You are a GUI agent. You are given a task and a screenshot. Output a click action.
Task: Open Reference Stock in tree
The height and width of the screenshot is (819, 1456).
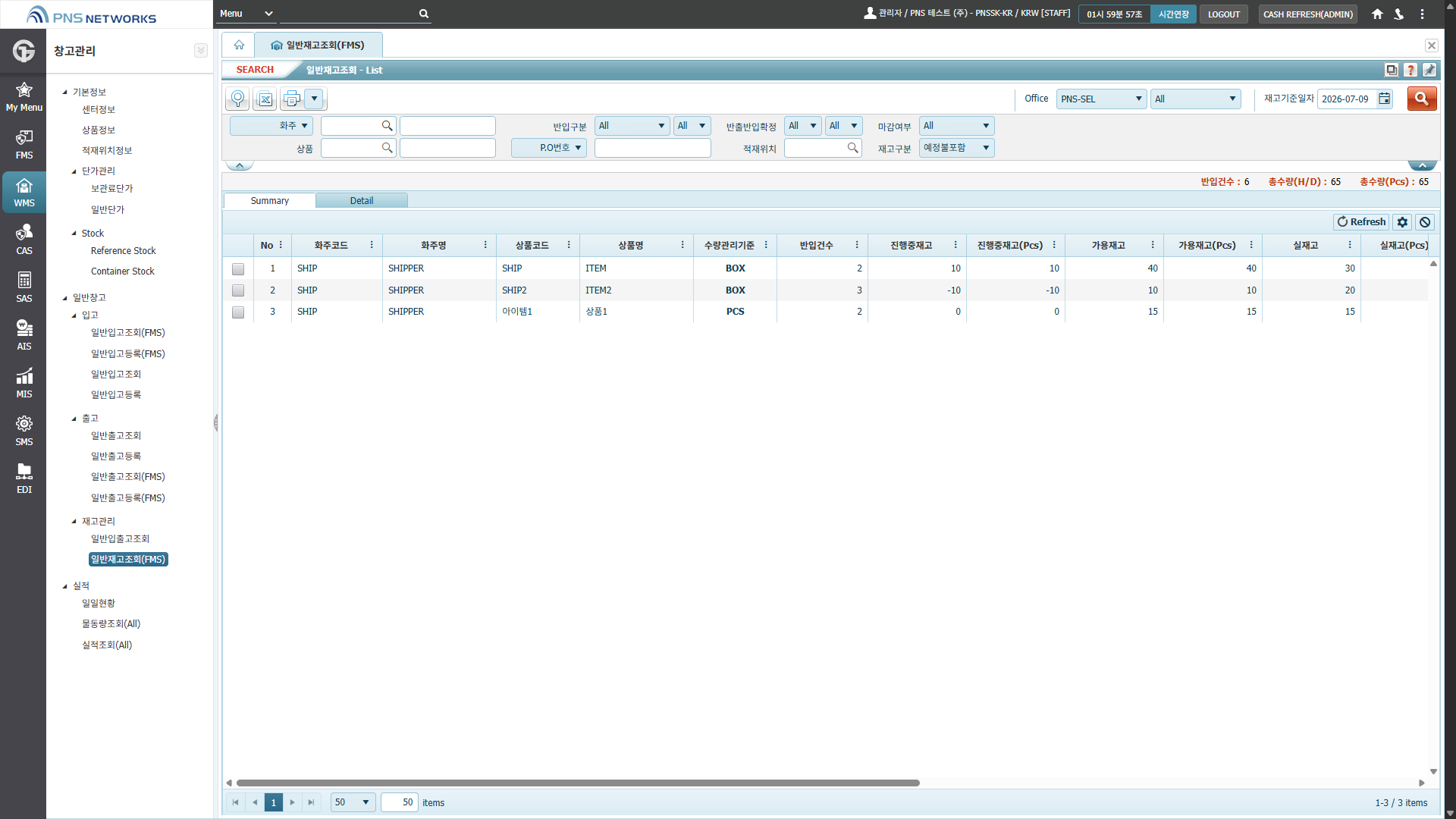coord(123,251)
